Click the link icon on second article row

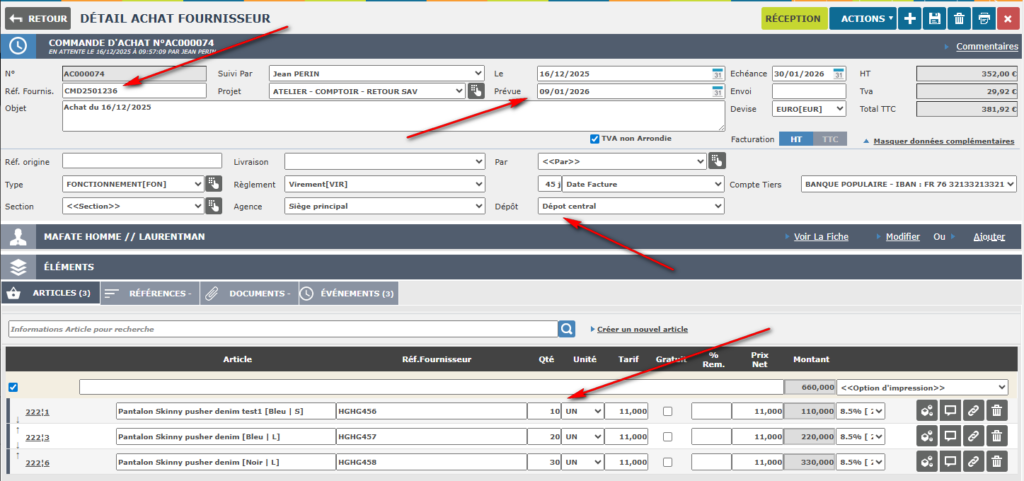click(x=973, y=436)
